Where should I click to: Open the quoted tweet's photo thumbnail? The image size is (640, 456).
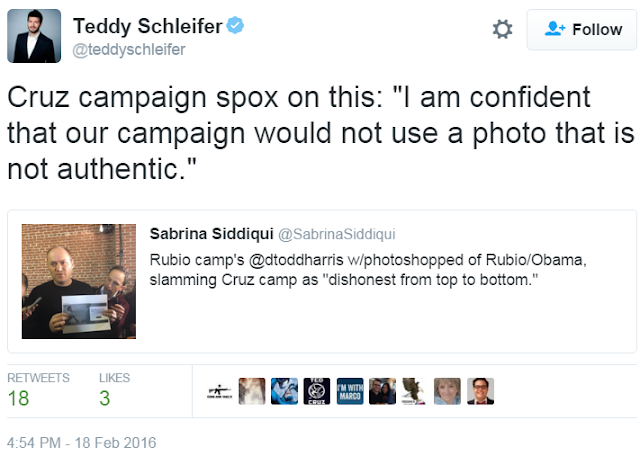(x=79, y=281)
